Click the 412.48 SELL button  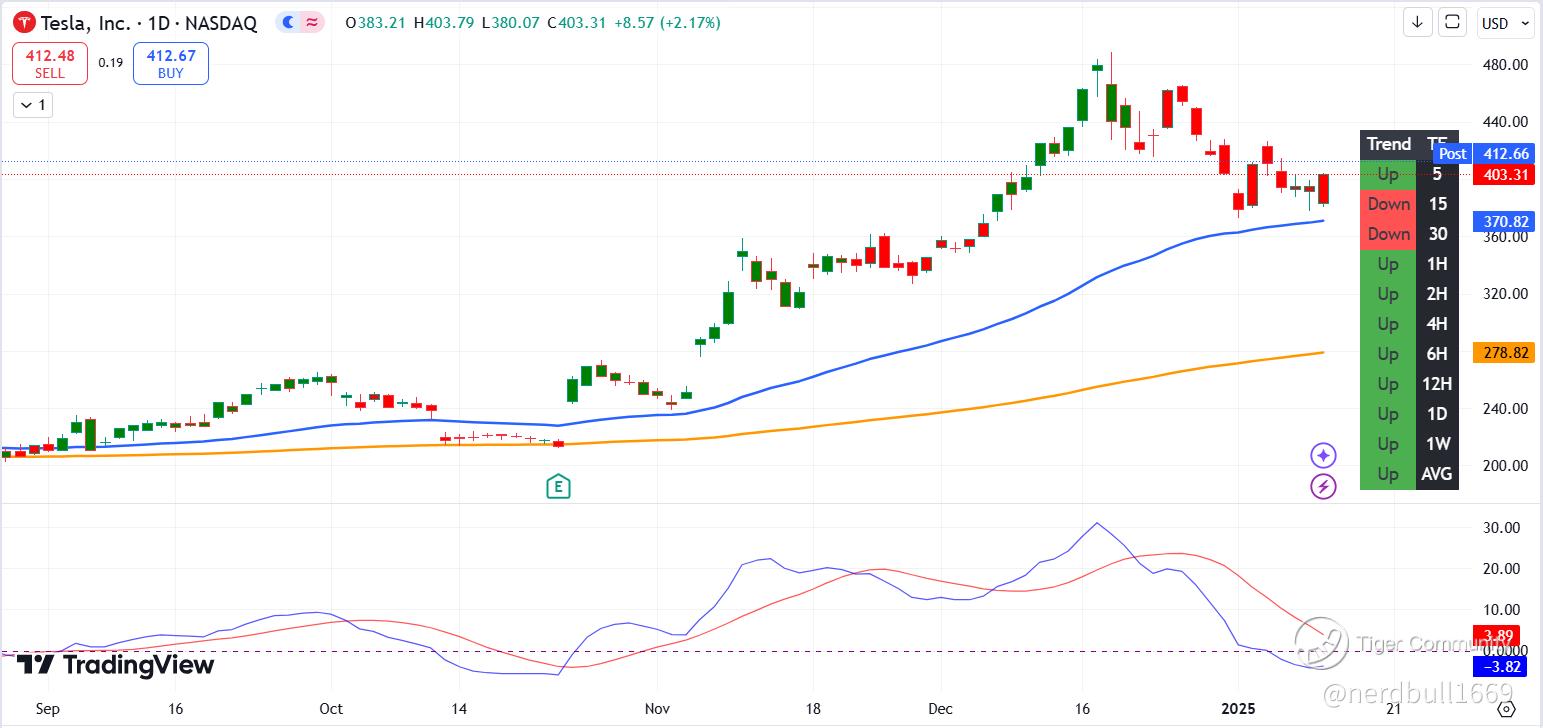click(x=50, y=64)
